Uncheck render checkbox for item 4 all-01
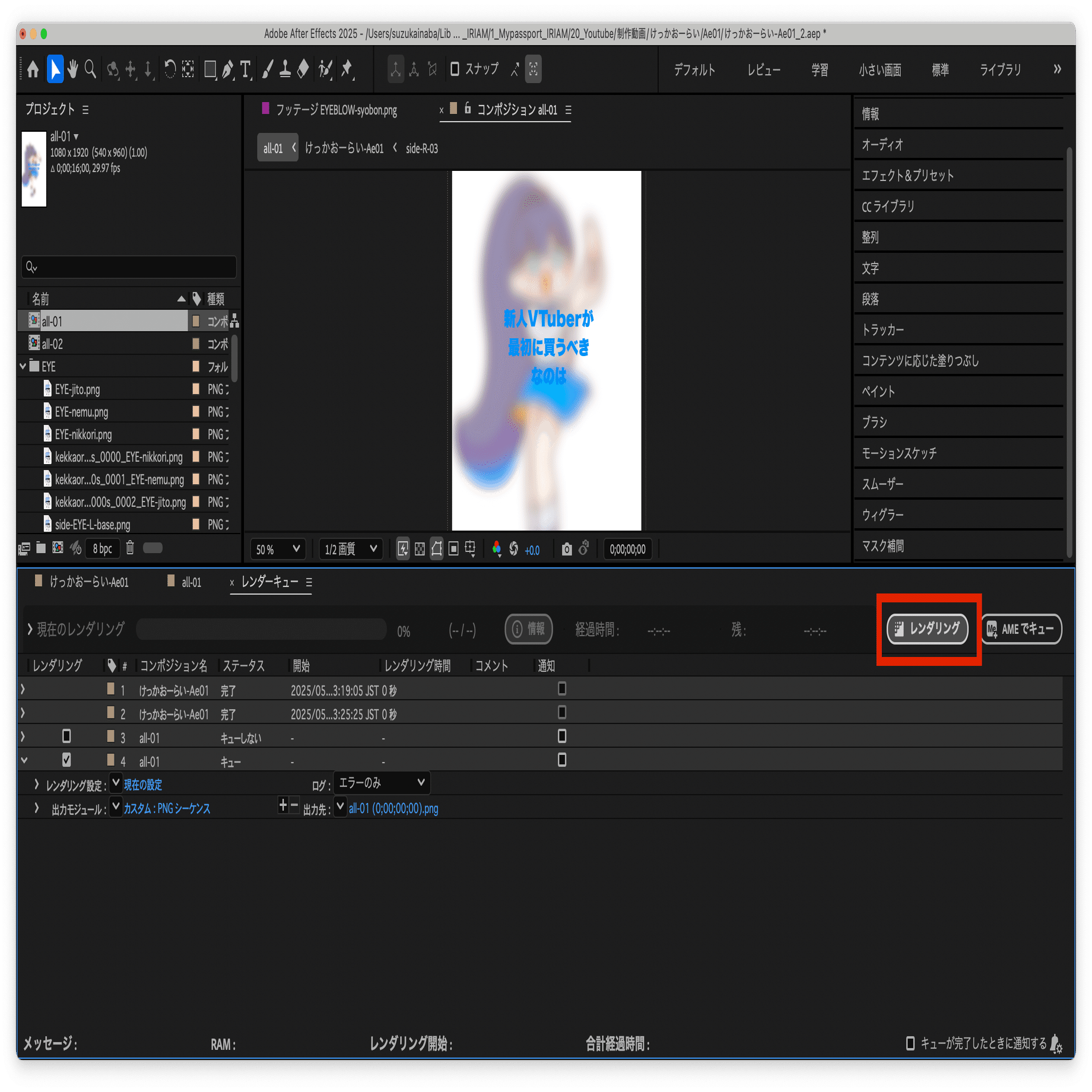This screenshot has height=1092, width=1092. [66, 760]
